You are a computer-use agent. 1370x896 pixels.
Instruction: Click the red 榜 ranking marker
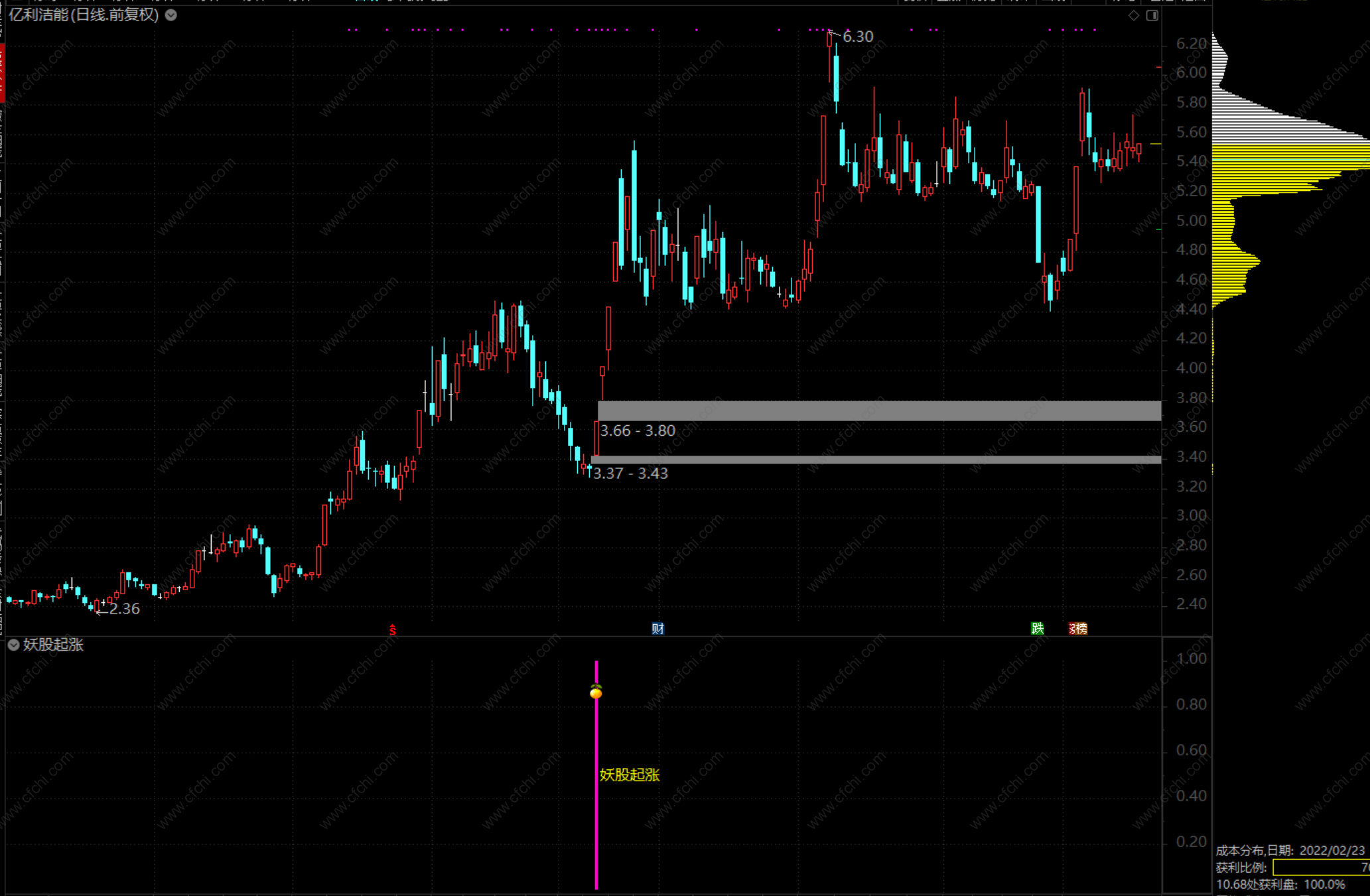tap(1079, 628)
